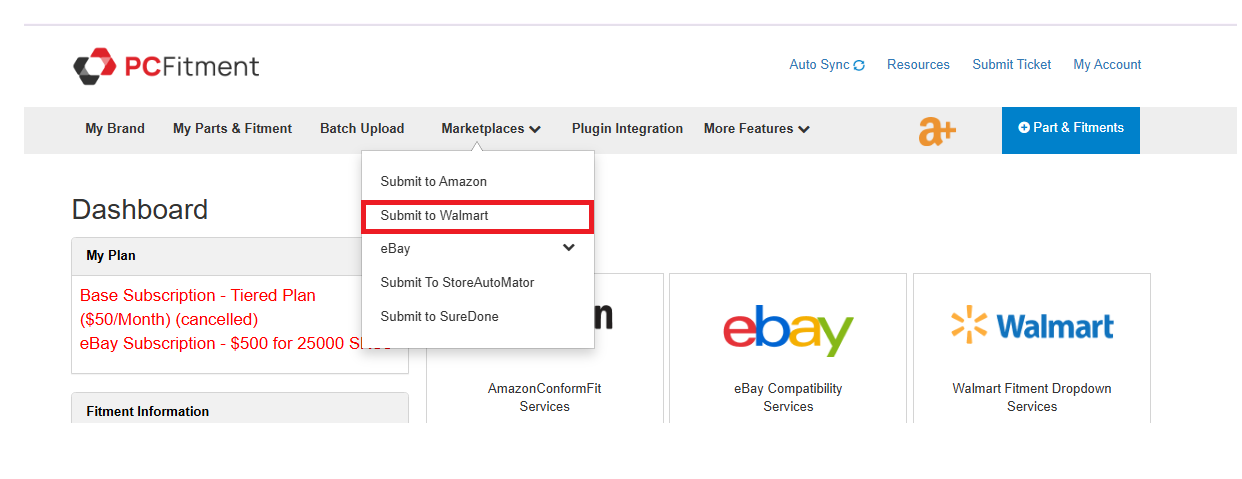
Task: Choose Submit to Walmart
Action: click(434, 216)
